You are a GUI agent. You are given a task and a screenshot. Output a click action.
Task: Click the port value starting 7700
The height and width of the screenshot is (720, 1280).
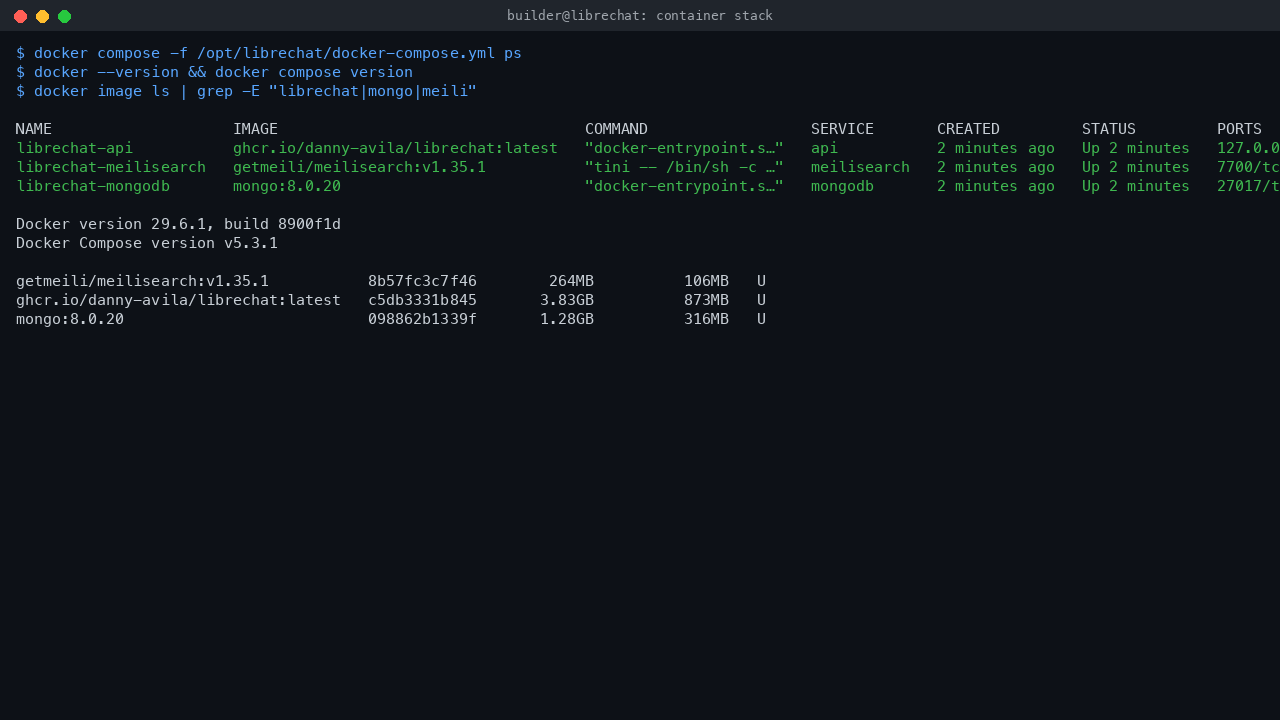(x=1248, y=167)
